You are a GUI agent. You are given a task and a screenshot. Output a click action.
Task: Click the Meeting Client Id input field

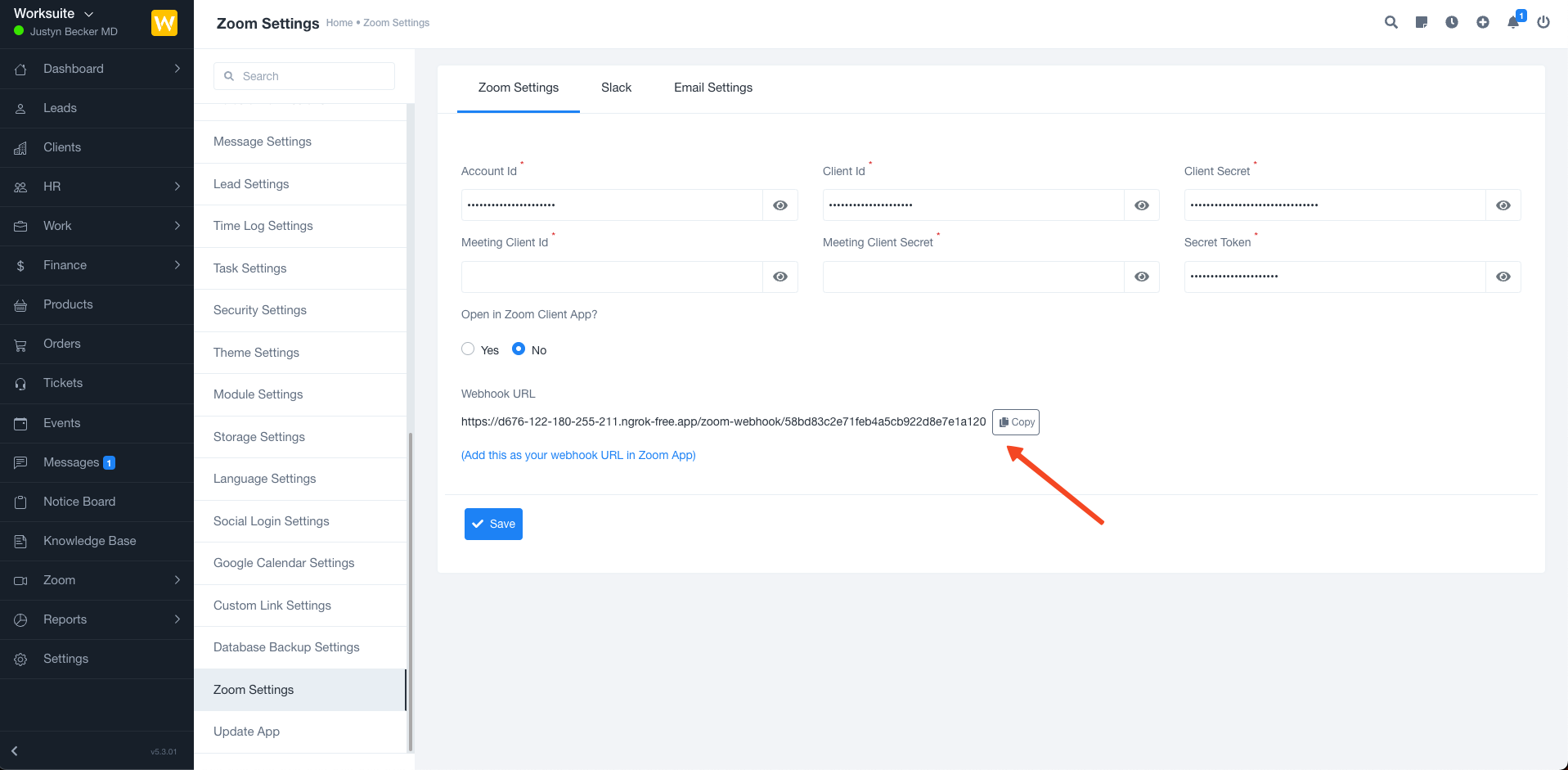612,277
